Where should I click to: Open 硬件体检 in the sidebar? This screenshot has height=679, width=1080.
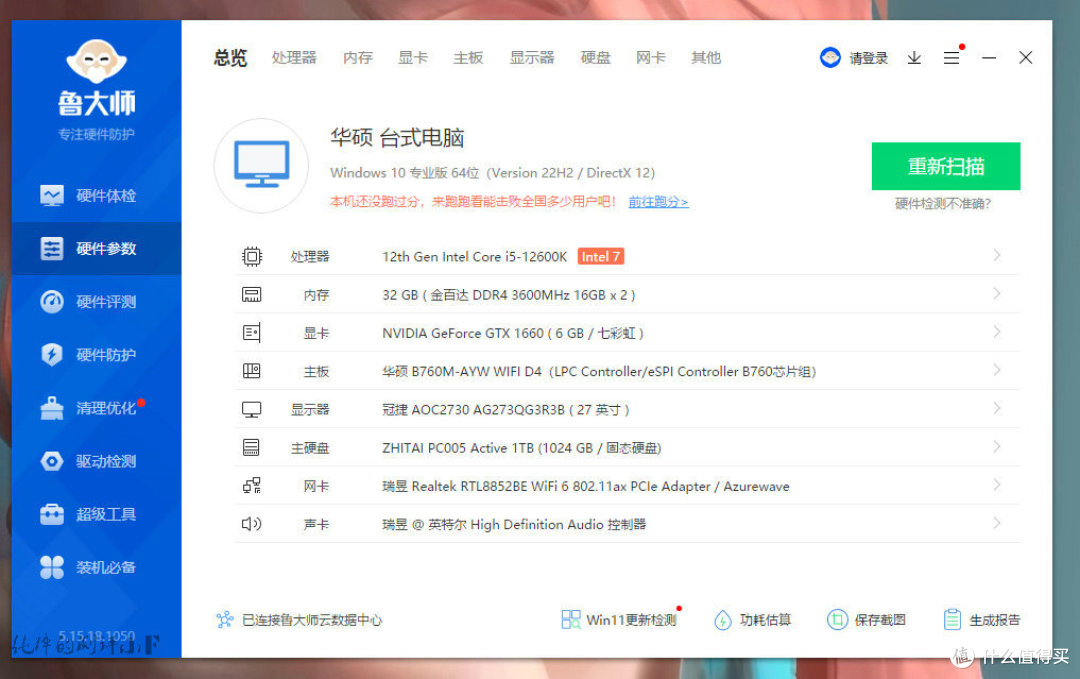(x=96, y=196)
